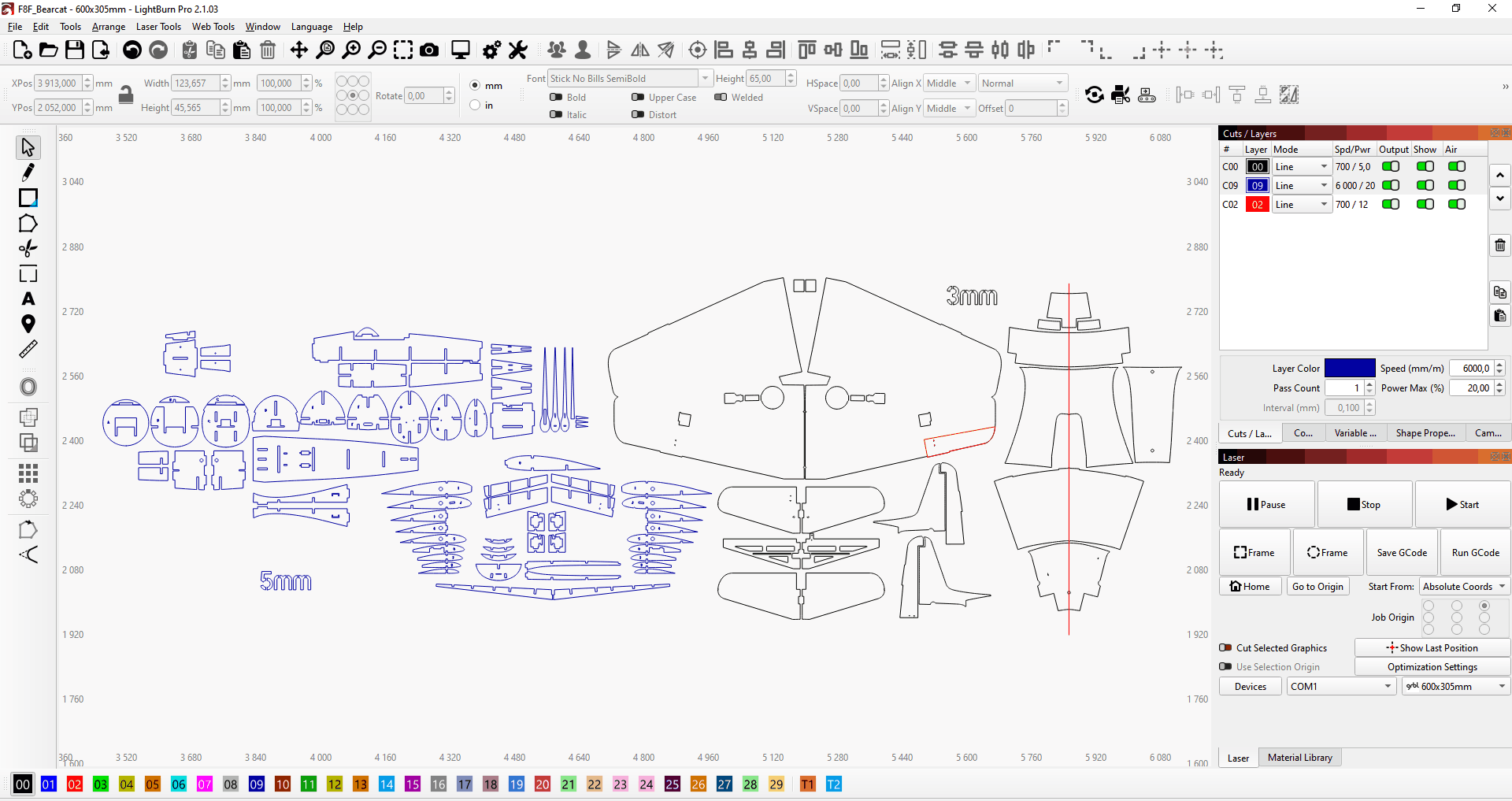This screenshot has height=801, width=1512.
Task: Open the COM1 port dropdown
Action: click(x=1342, y=686)
